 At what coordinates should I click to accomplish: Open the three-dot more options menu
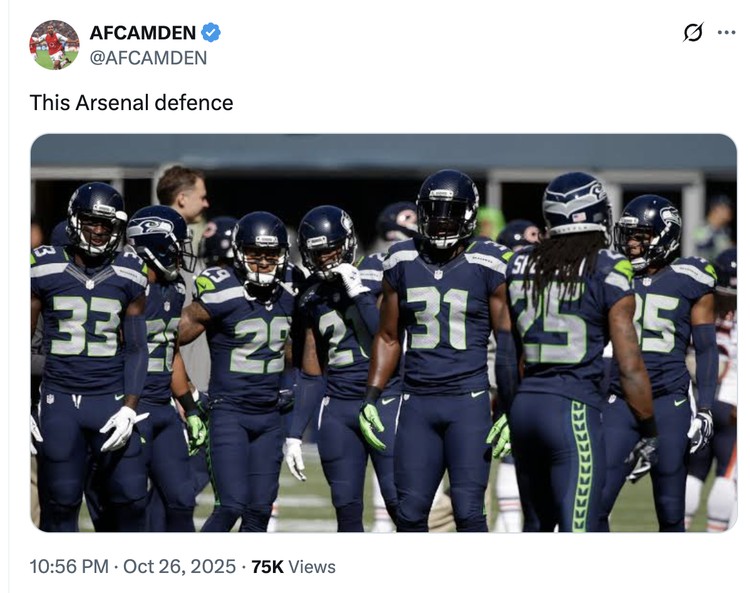click(x=727, y=32)
